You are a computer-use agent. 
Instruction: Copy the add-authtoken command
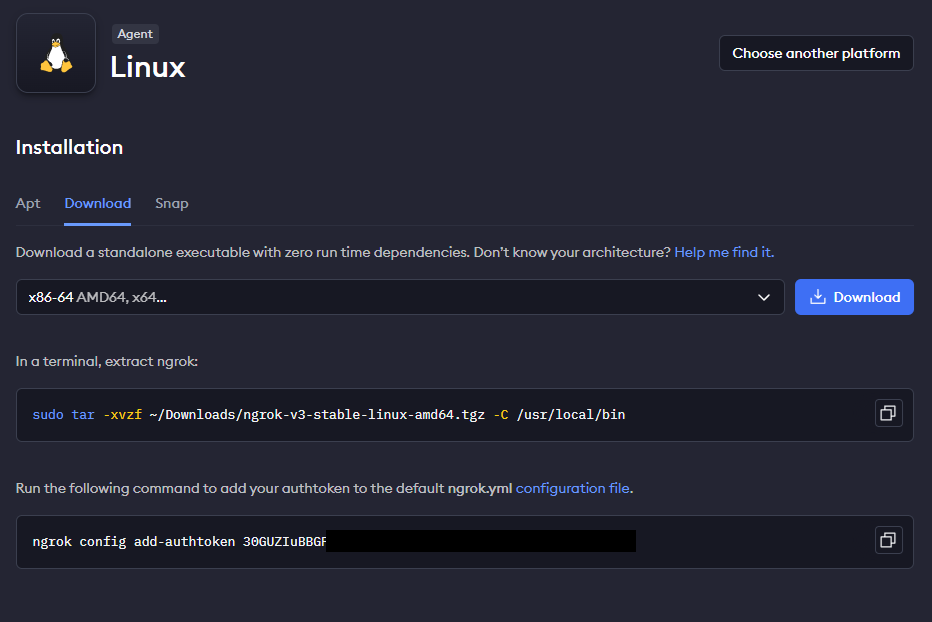pyautogui.click(x=888, y=540)
